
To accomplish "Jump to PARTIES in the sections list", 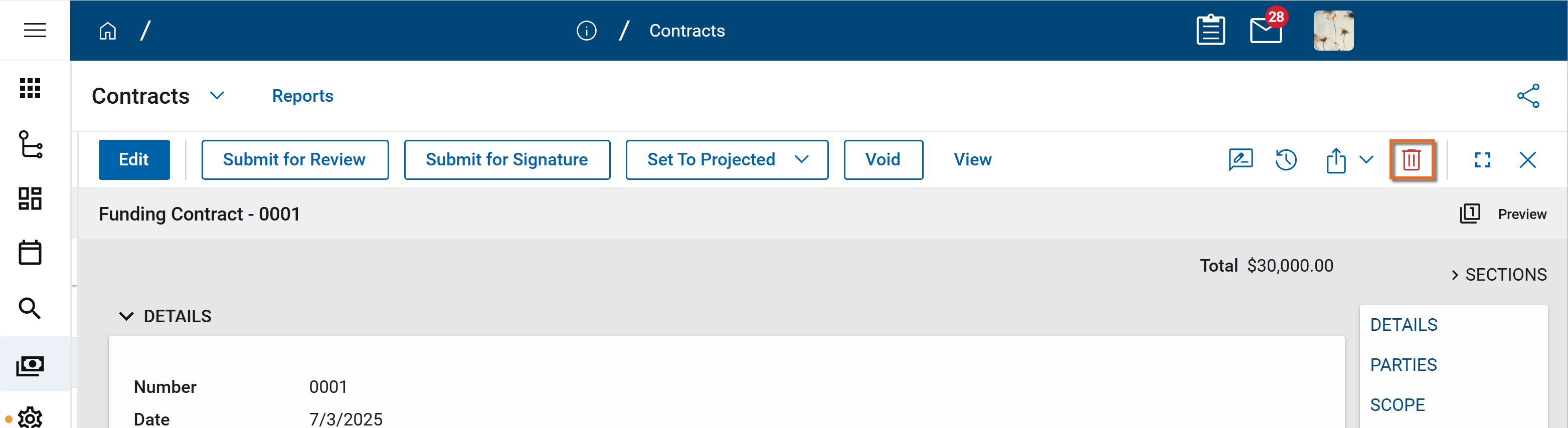I will [x=1403, y=365].
